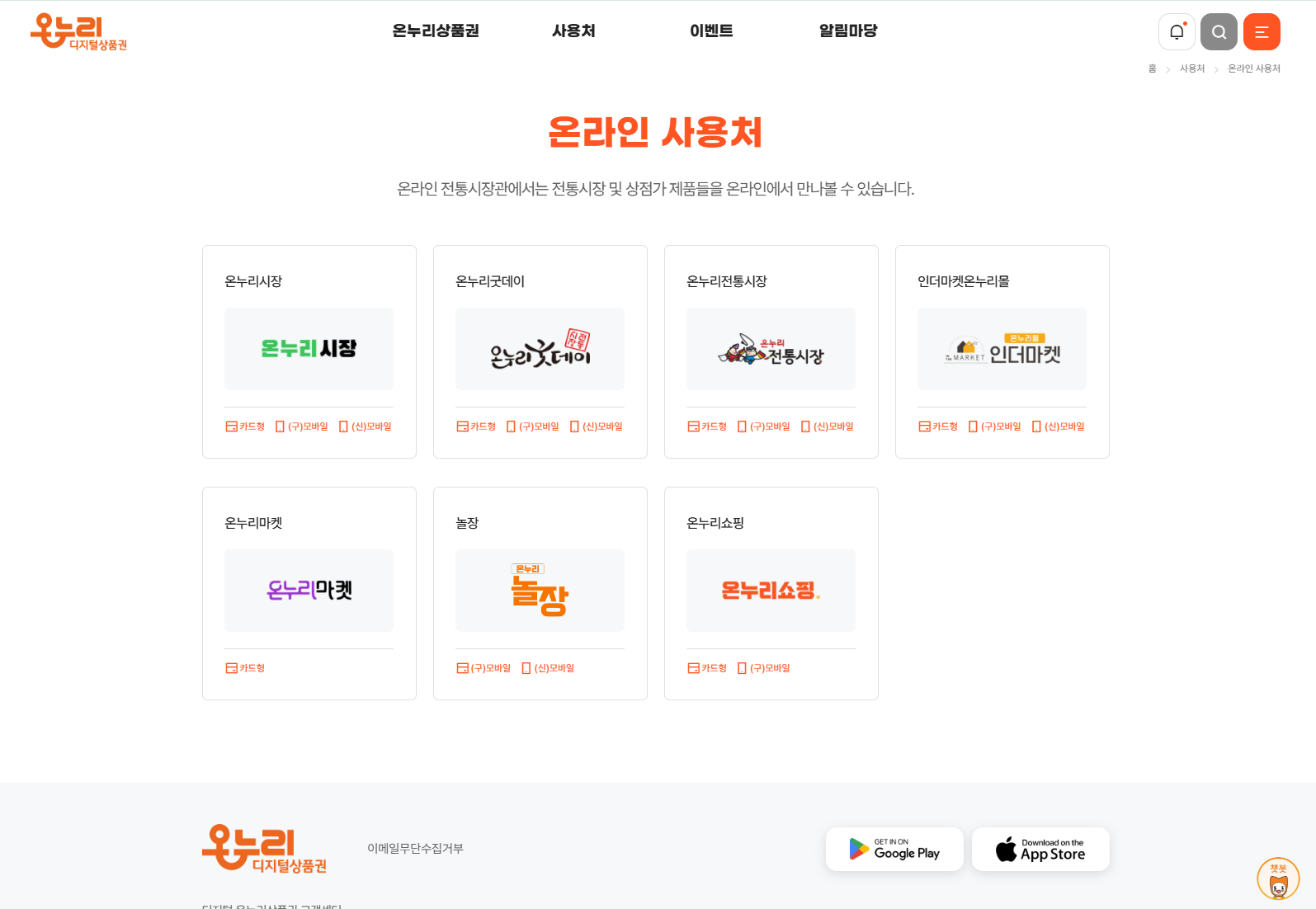Click 사용처 in the breadcrumb

click(x=1192, y=68)
